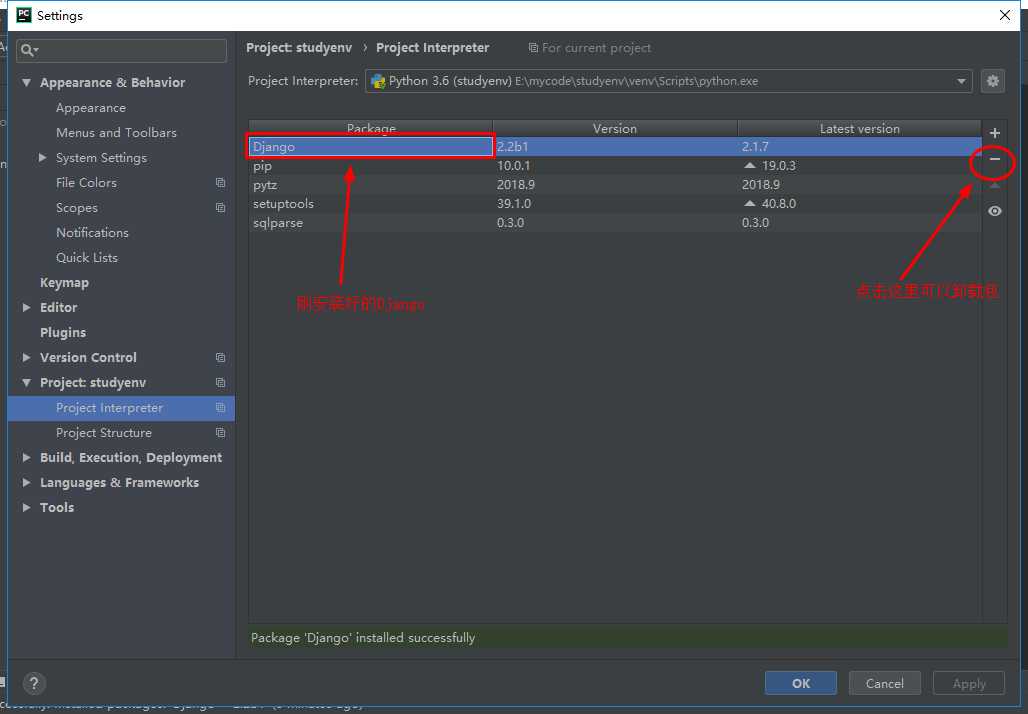
Task: Click the OK button
Action: click(801, 683)
